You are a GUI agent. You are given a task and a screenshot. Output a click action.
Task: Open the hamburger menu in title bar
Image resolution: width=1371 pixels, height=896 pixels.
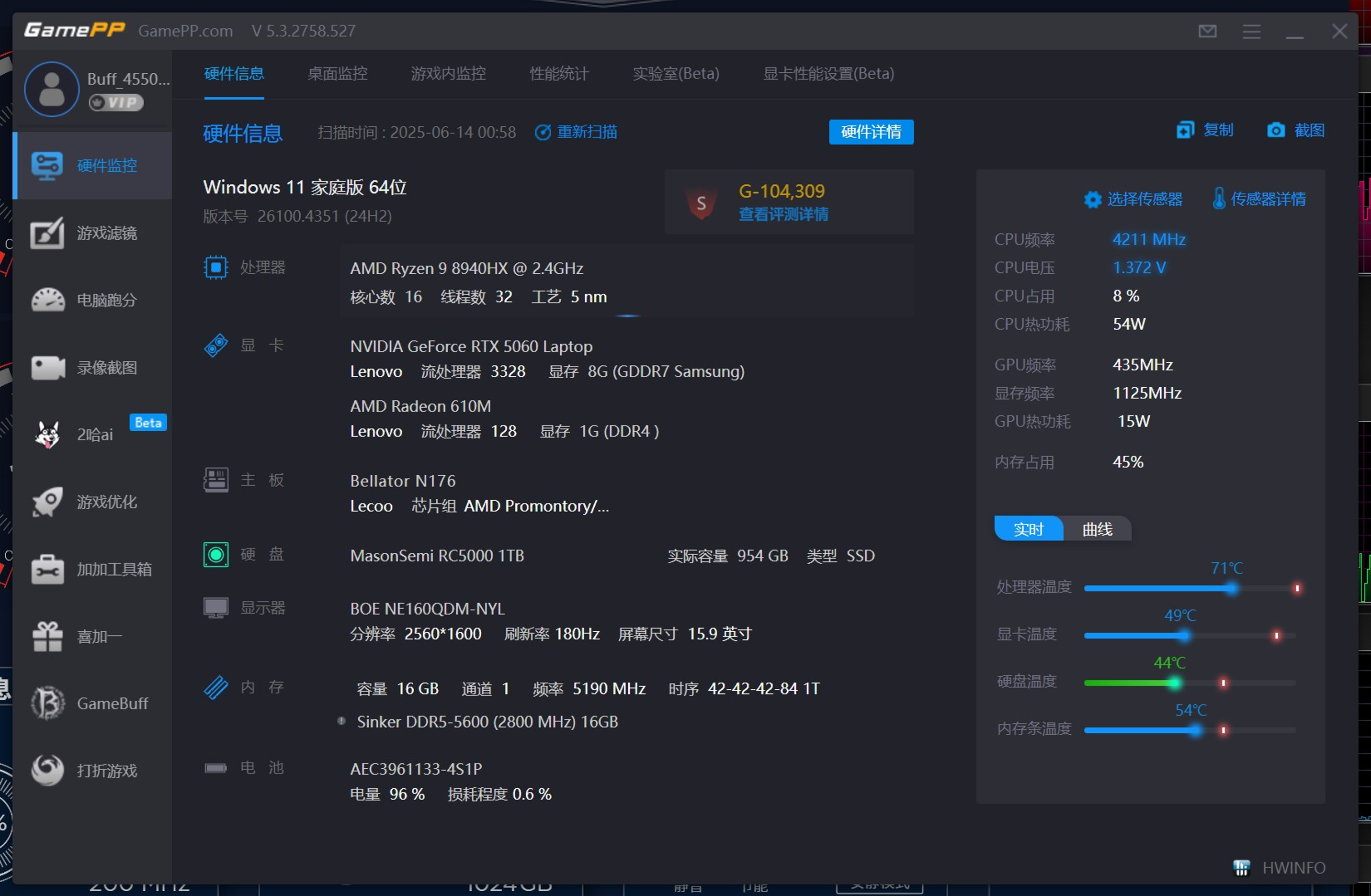click(1251, 31)
